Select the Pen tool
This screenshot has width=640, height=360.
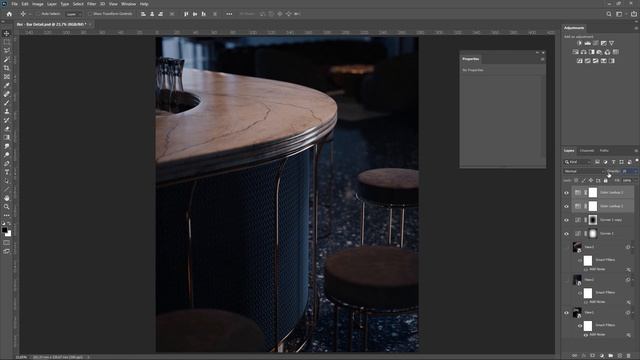[7, 163]
